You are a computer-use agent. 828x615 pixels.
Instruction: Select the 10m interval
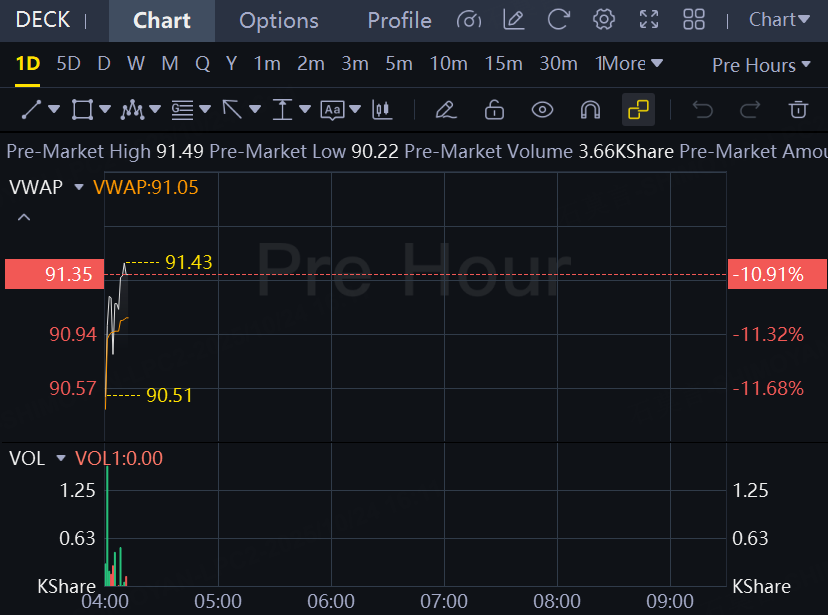click(448, 64)
